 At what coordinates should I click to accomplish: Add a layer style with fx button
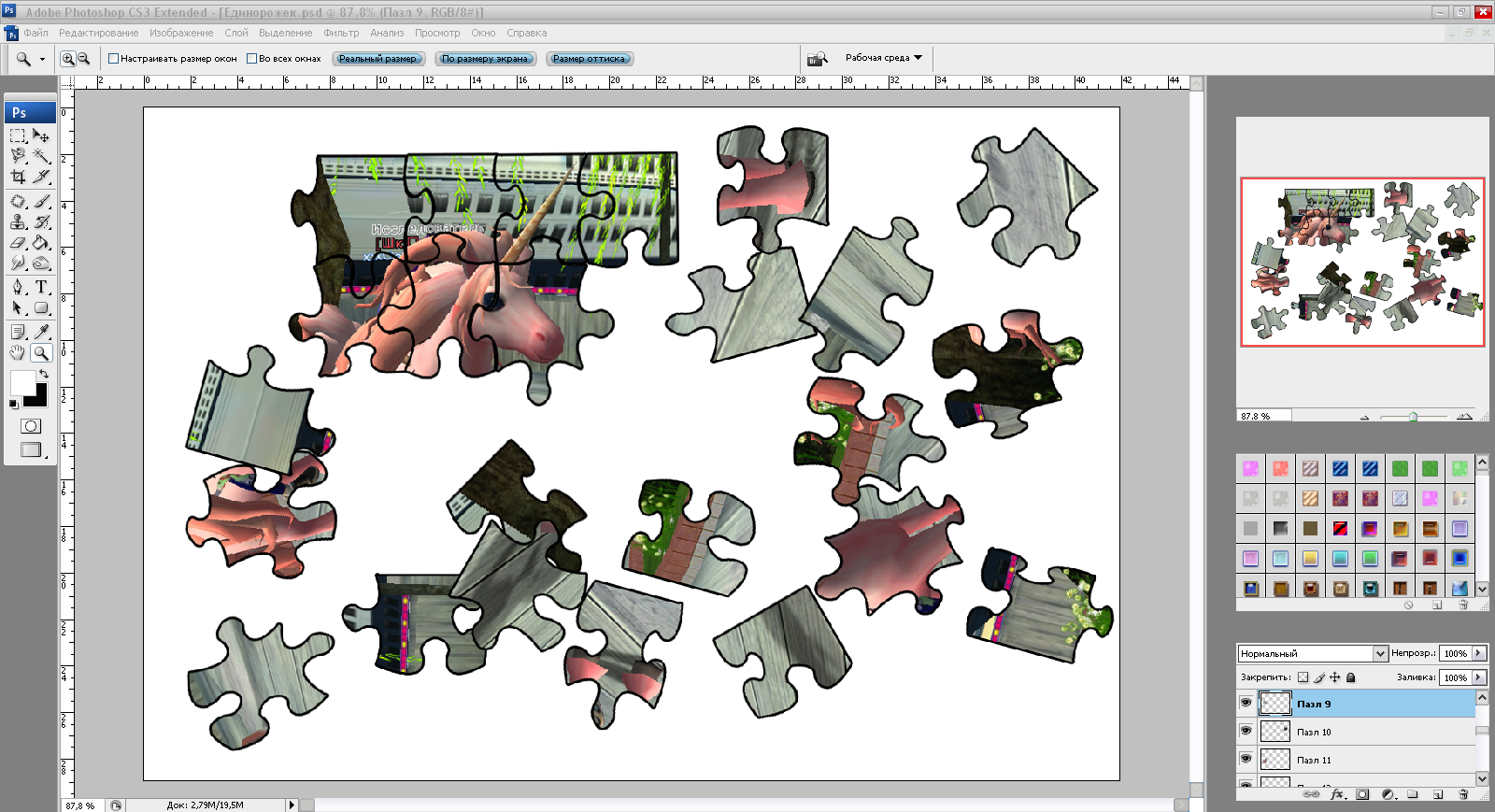(1337, 794)
